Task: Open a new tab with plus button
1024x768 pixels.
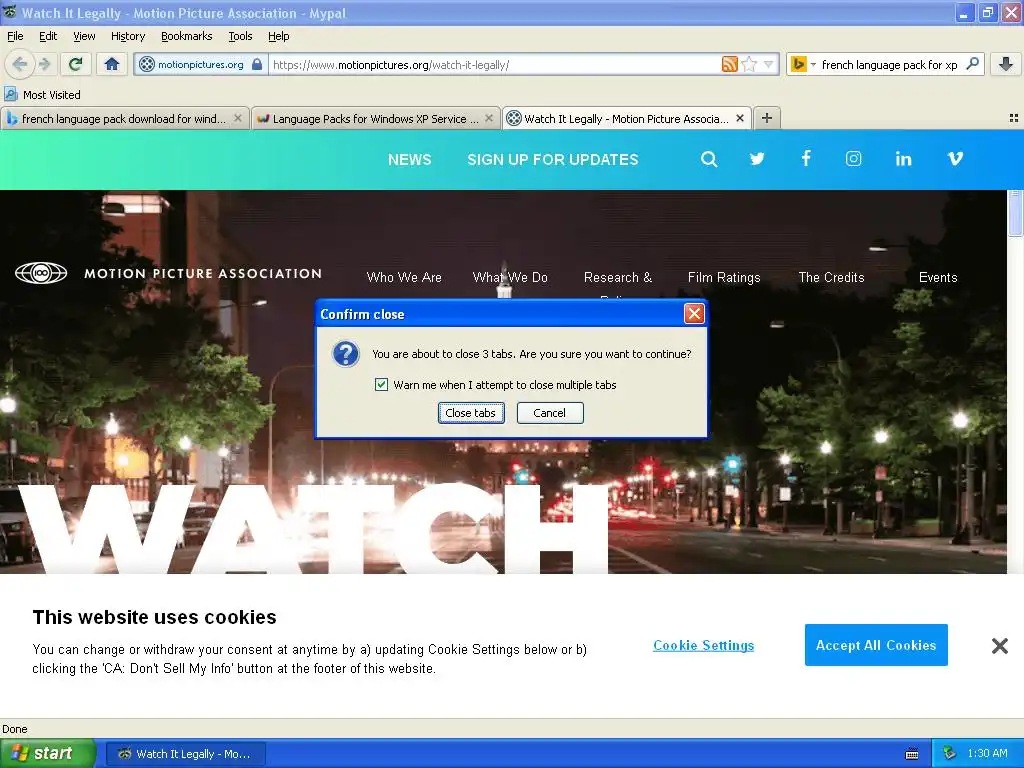Action: 767,118
